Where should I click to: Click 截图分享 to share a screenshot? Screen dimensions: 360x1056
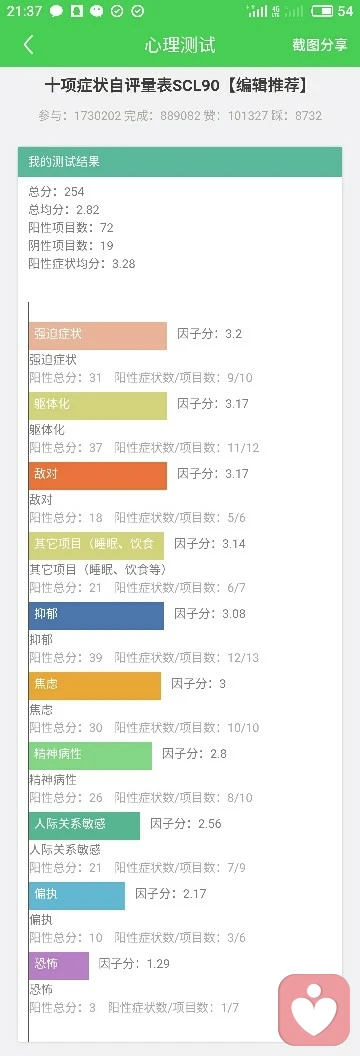(x=320, y=45)
